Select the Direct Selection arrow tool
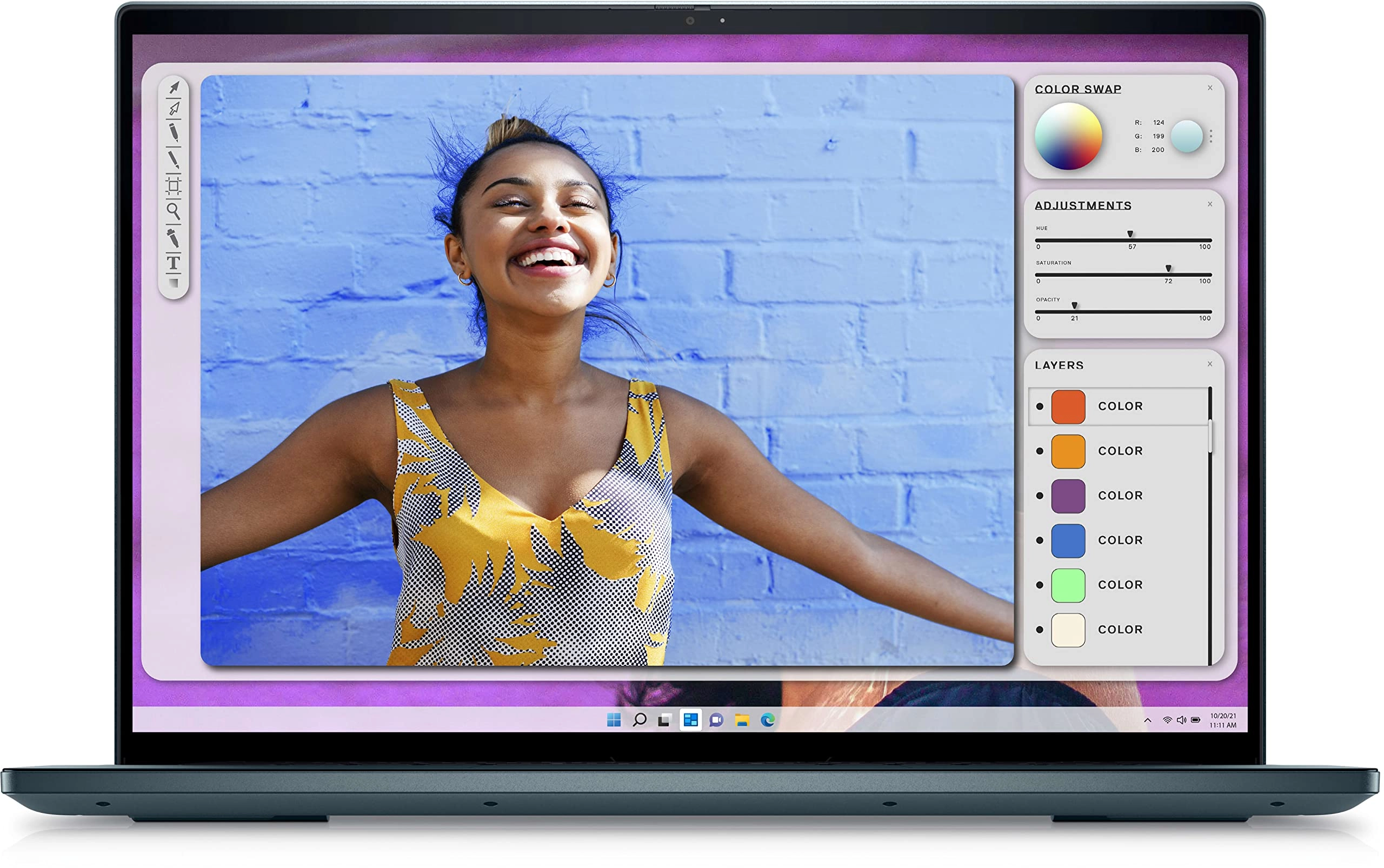Screen dimensions: 1384x868 (175, 109)
